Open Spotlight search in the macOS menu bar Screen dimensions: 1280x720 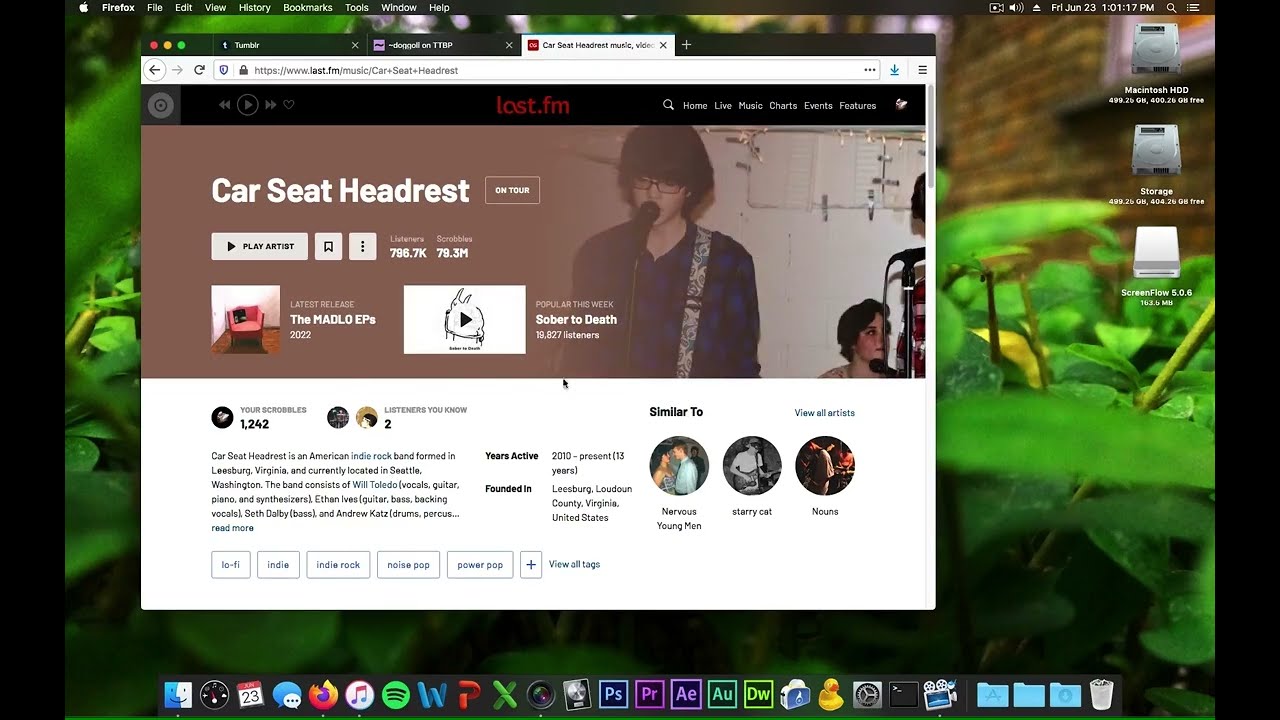pyautogui.click(x=1171, y=7)
